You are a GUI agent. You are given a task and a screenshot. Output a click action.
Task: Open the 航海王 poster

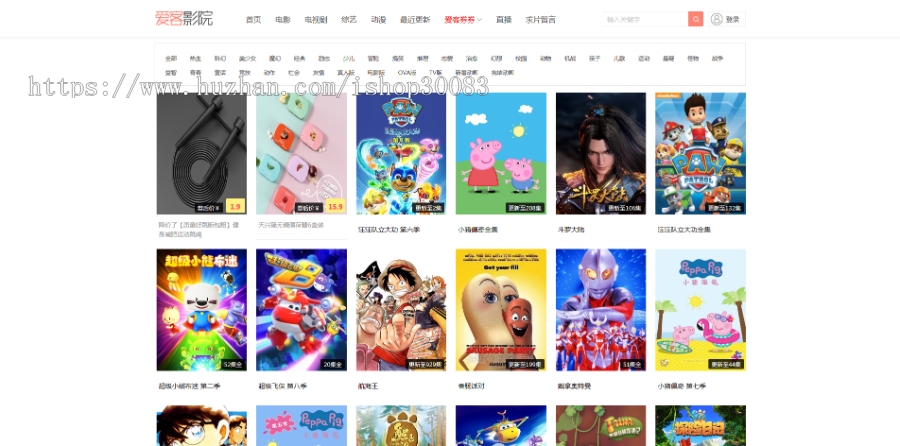pos(401,310)
